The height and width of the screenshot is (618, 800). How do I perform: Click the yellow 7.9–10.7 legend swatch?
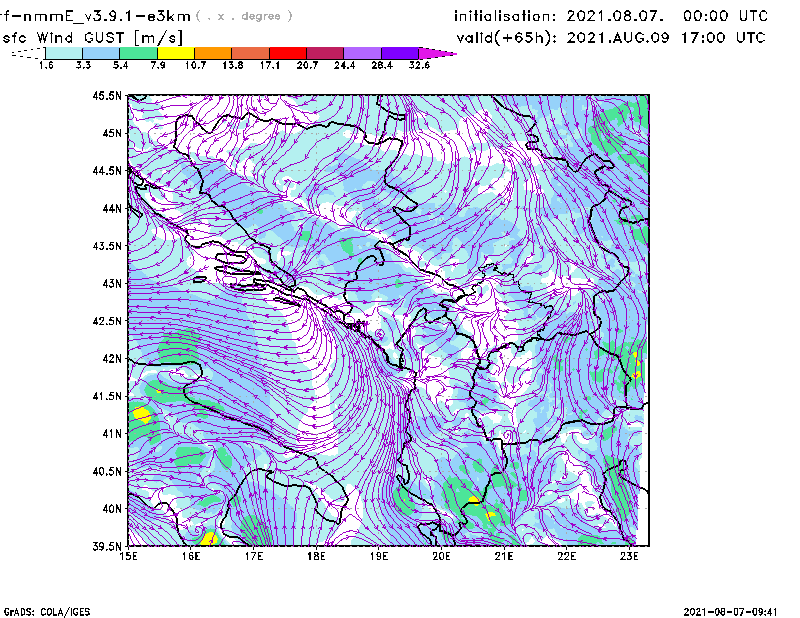176,53
